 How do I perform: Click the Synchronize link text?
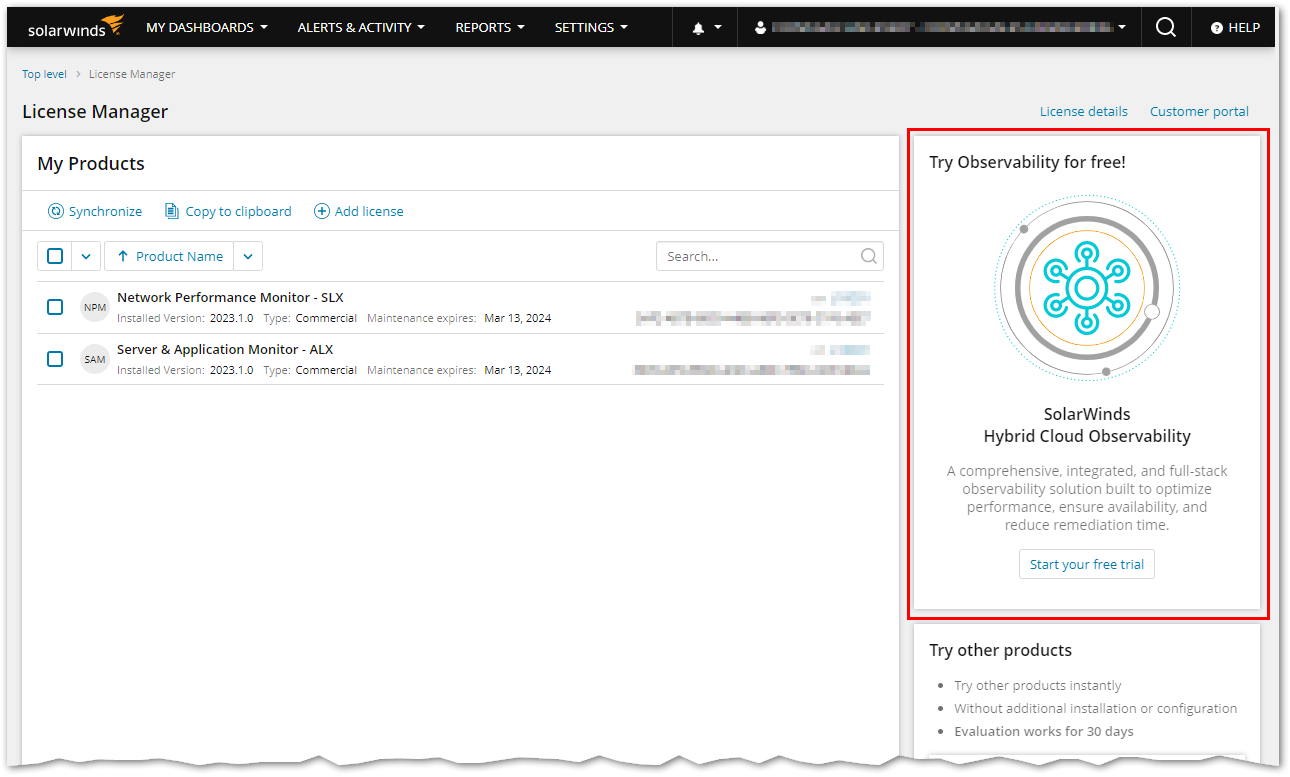[x=105, y=211]
